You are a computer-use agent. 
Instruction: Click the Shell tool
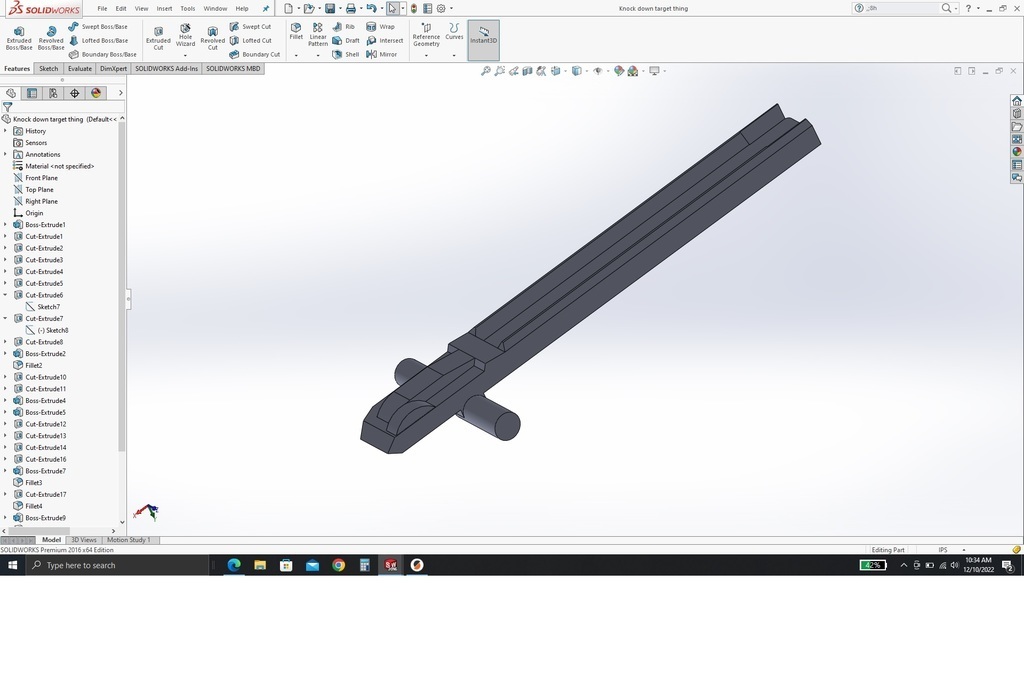(346, 54)
